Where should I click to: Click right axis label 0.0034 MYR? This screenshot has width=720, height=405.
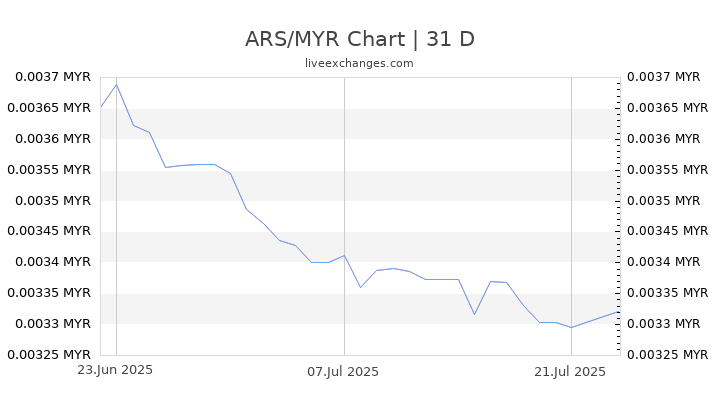pyautogui.click(x=664, y=262)
